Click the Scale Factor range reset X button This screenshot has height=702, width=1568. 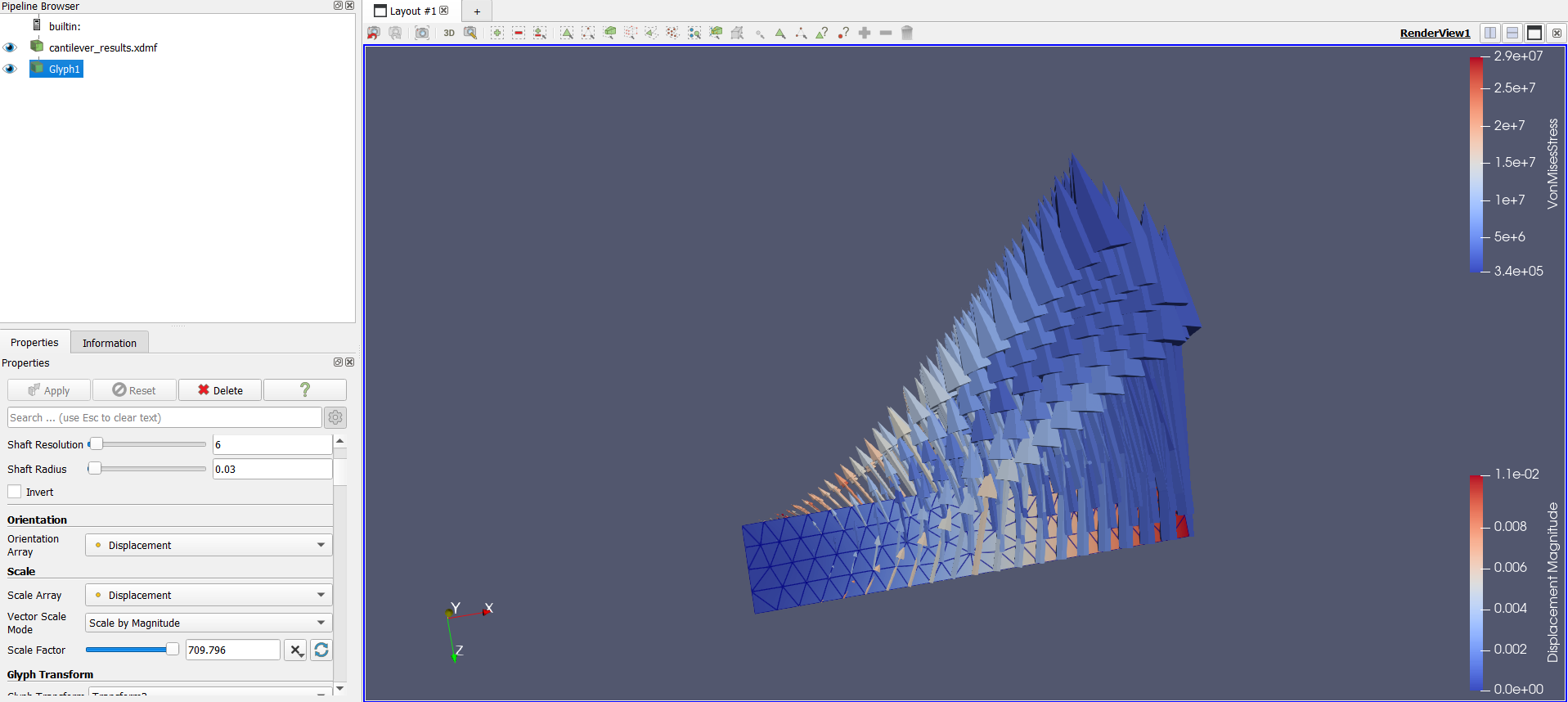(x=295, y=650)
